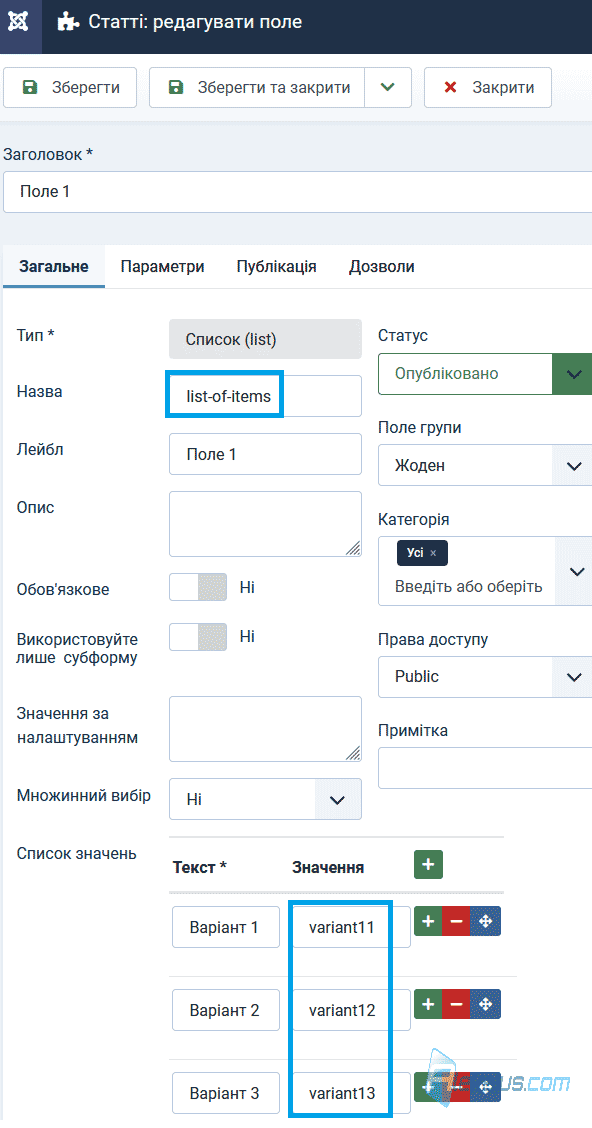Switch to the Дозволи tab
Viewport: 592px width, 1128px height.
[381, 266]
